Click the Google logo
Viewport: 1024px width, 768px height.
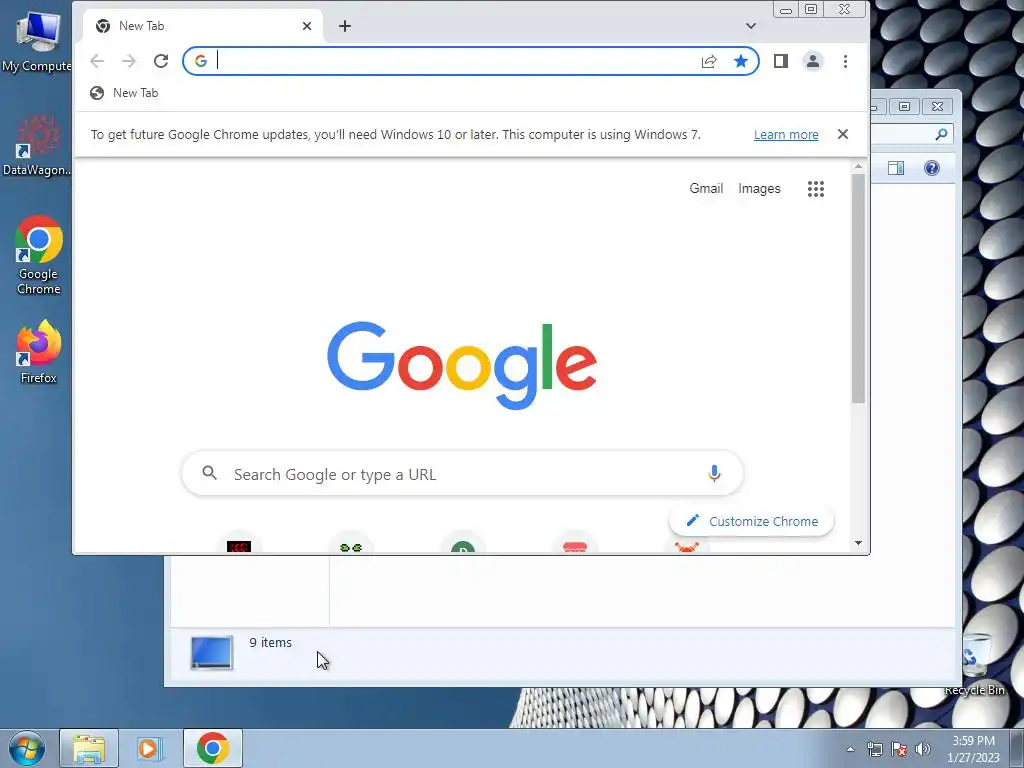tap(462, 365)
